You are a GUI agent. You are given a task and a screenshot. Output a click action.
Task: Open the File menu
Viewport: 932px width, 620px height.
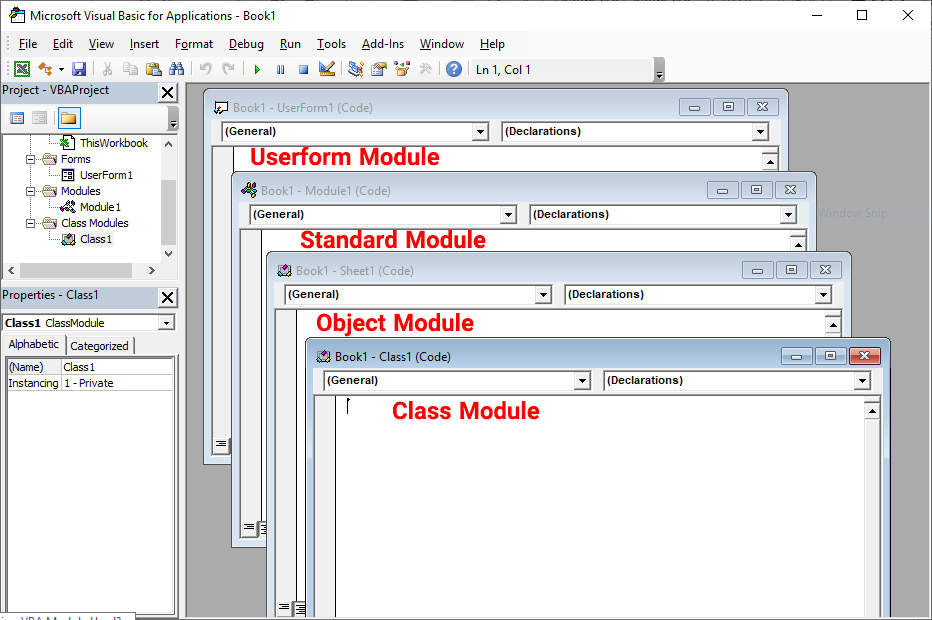[28, 44]
